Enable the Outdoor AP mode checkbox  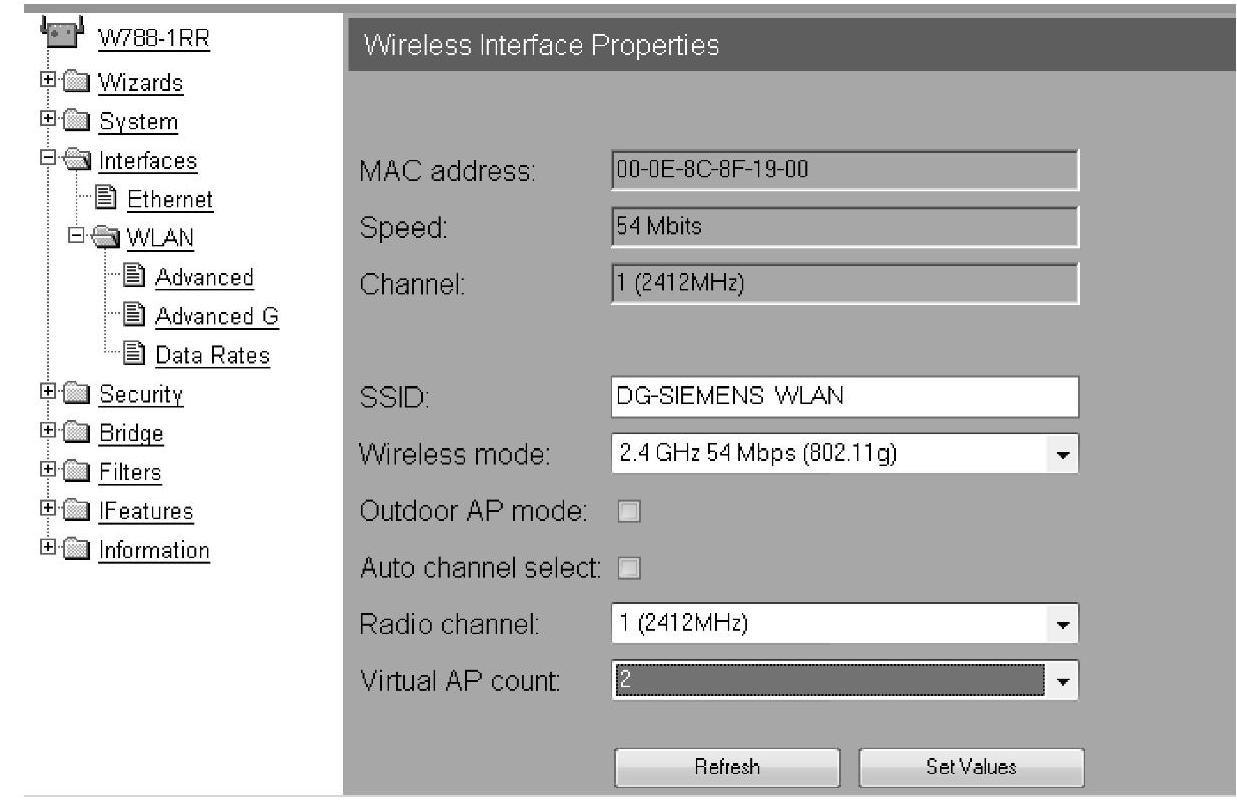point(629,512)
